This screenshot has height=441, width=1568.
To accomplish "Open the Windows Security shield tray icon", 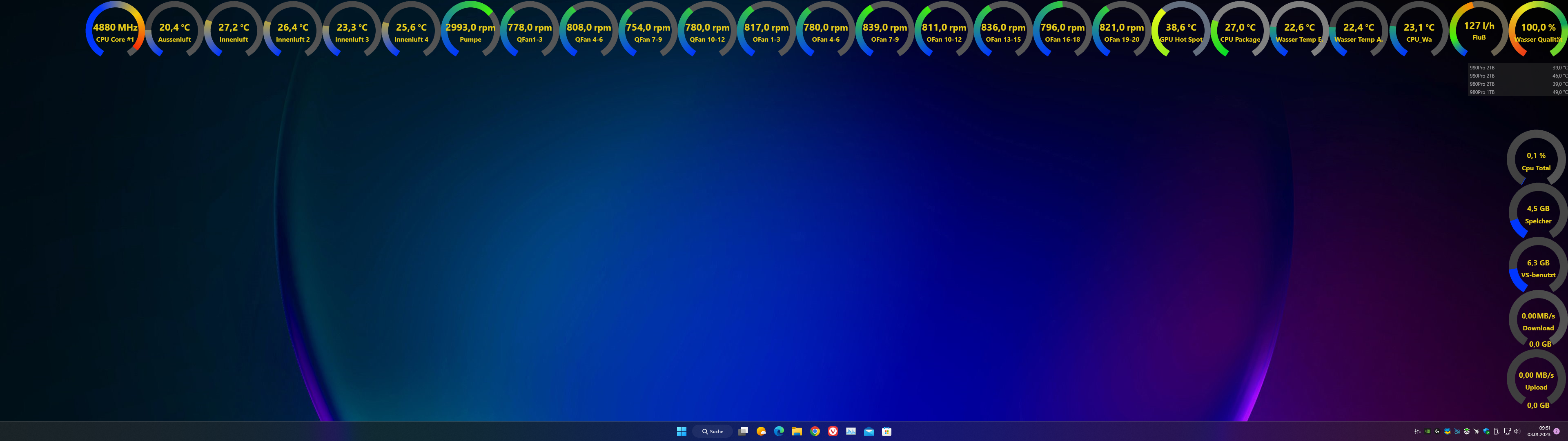I will point(1486,431).
